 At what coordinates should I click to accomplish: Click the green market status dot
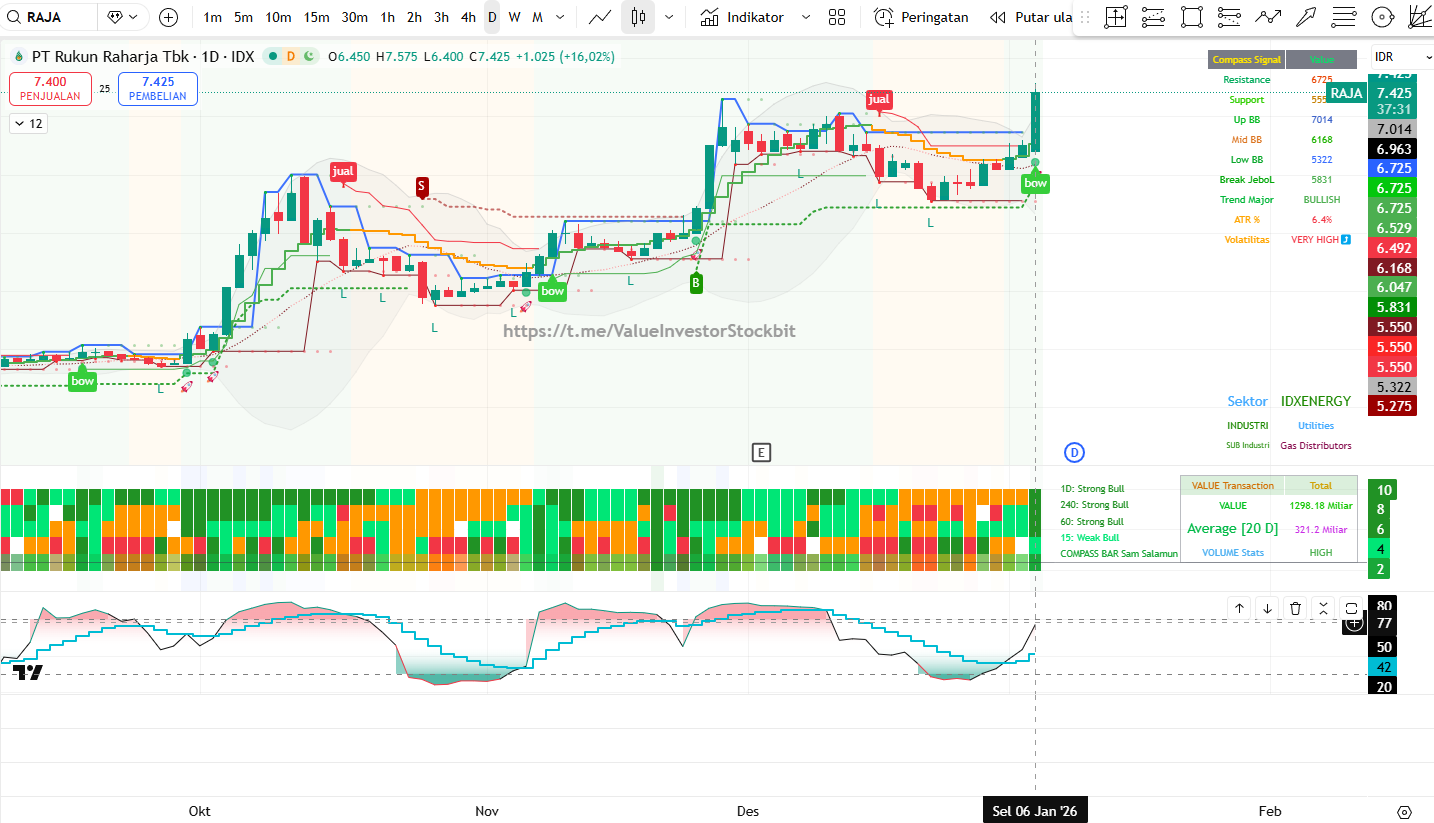[x=274, y=57]
